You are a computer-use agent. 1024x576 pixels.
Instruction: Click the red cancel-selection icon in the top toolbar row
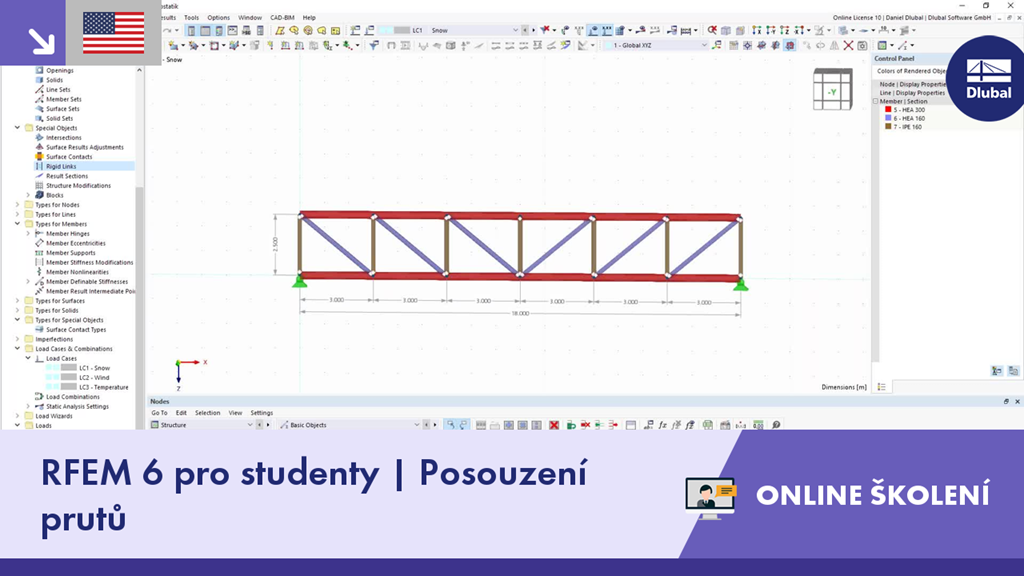pos(712,30)
